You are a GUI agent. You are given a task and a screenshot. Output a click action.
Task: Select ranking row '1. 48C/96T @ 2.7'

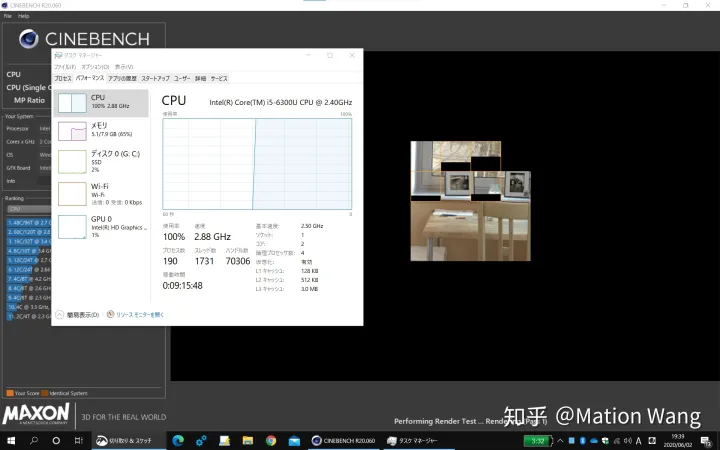coord(28,223)
